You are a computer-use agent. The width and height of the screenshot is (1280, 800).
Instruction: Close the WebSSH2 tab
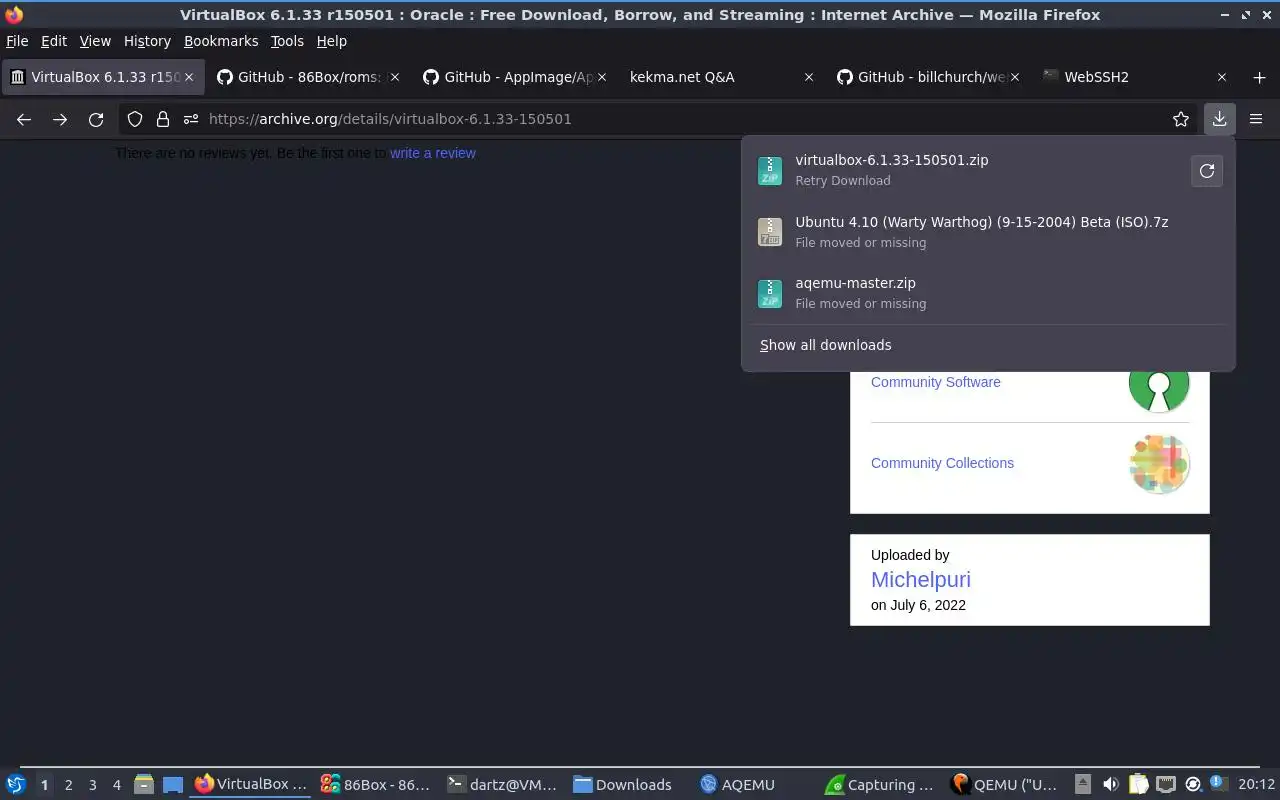tap(1222, 77)
